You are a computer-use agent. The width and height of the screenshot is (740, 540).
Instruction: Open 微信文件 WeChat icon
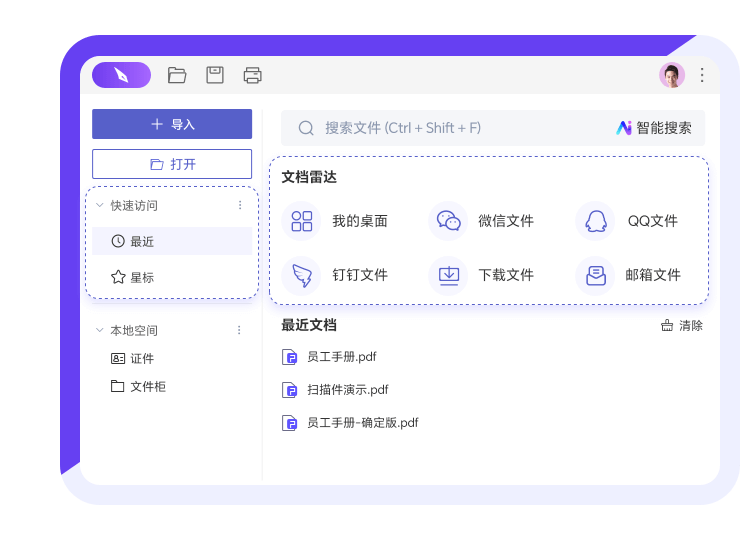[448, 221]
